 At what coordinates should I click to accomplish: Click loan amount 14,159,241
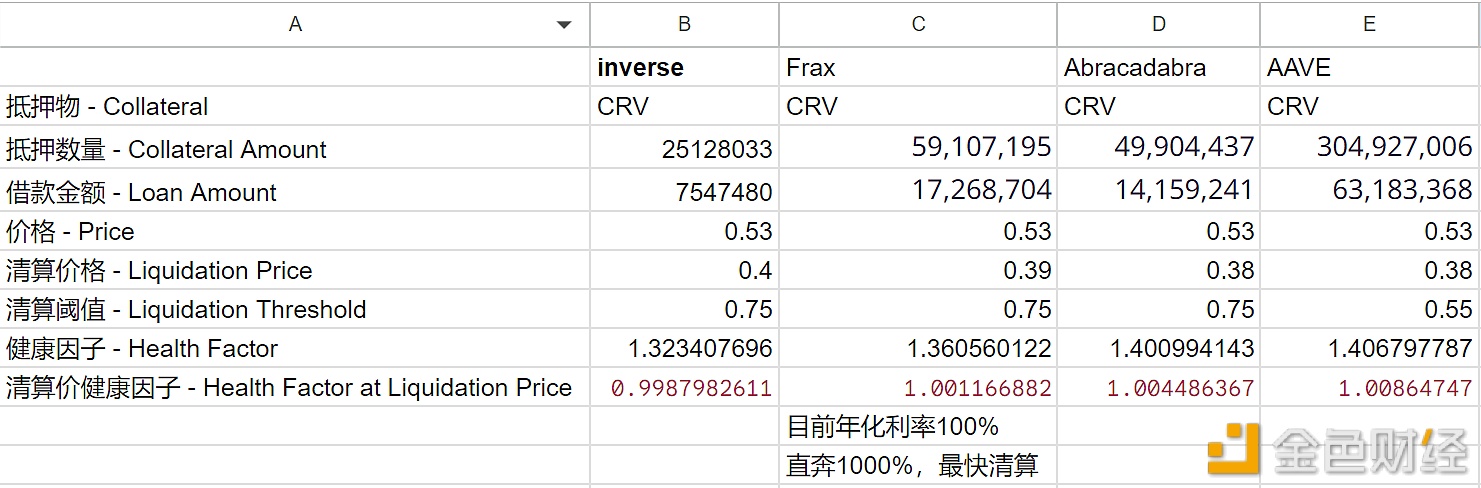(x=1158, y=191)
